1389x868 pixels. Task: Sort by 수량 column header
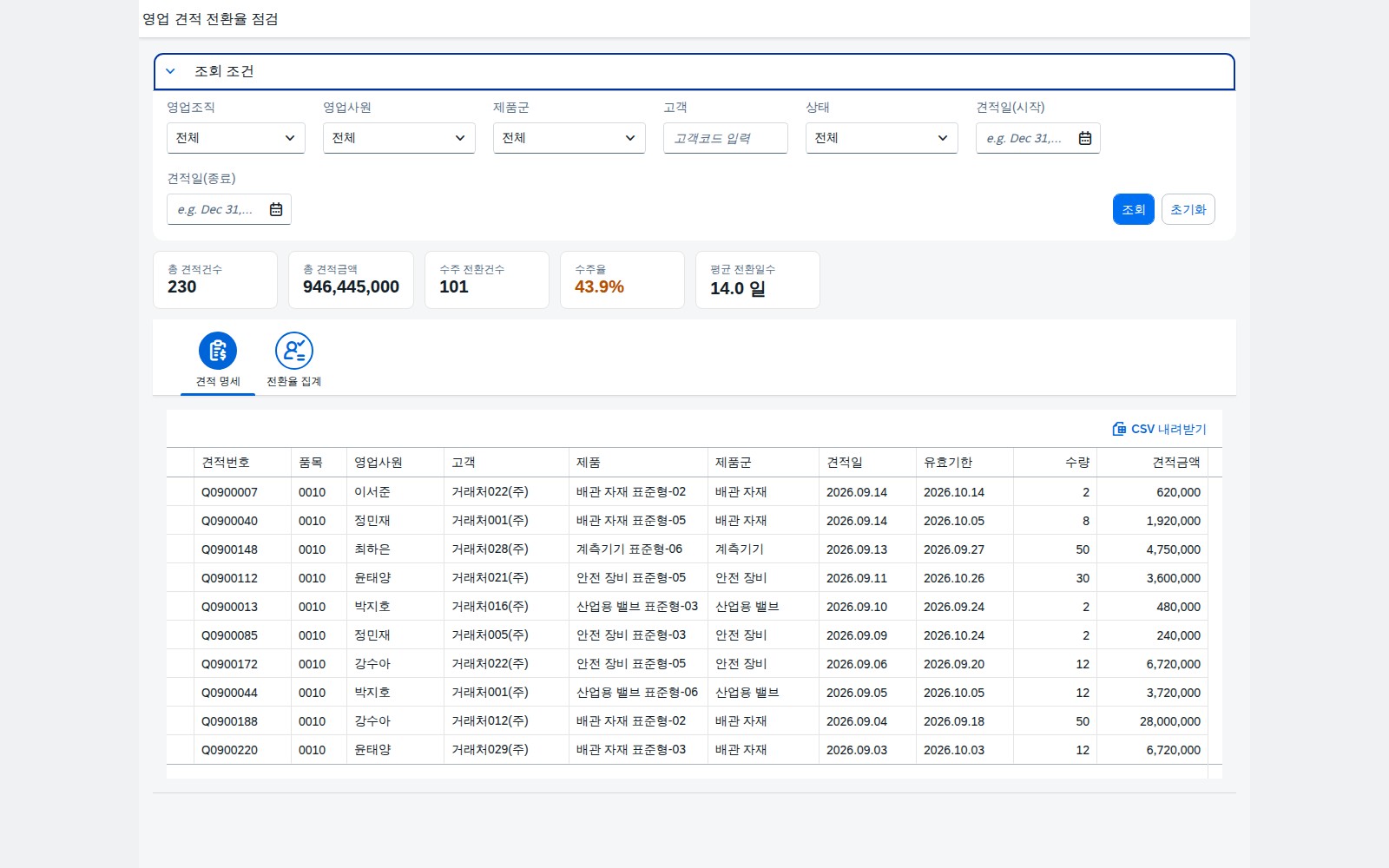click(1056, 463)
